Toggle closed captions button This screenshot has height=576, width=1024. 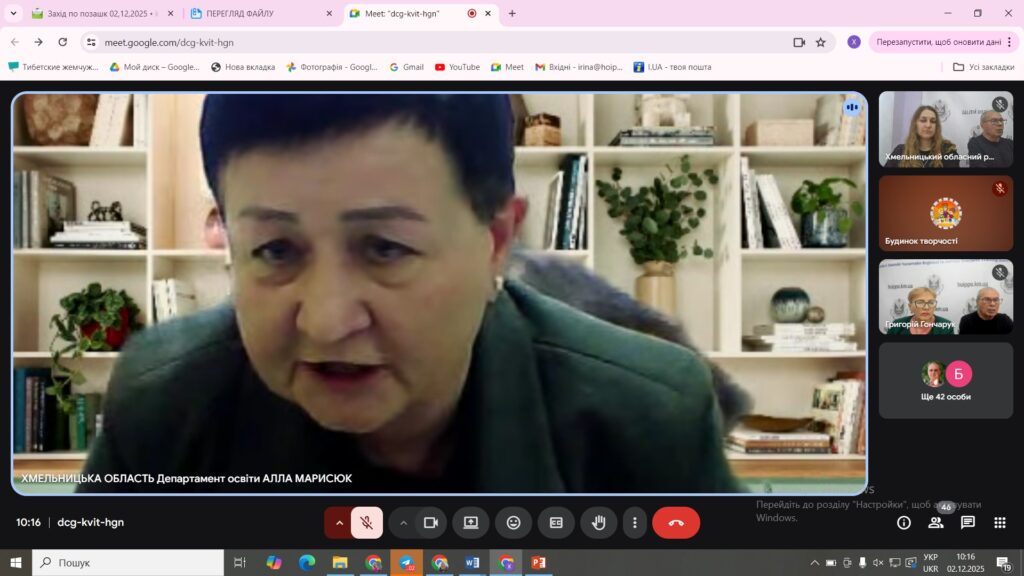[556, 522]
